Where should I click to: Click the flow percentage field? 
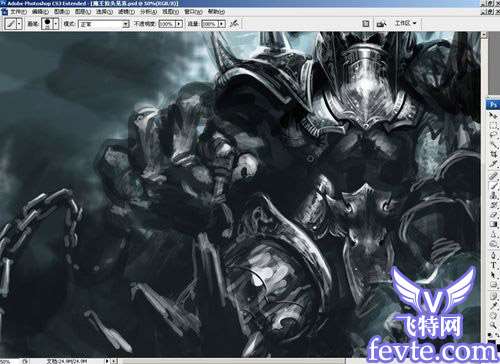coord(210,24)
